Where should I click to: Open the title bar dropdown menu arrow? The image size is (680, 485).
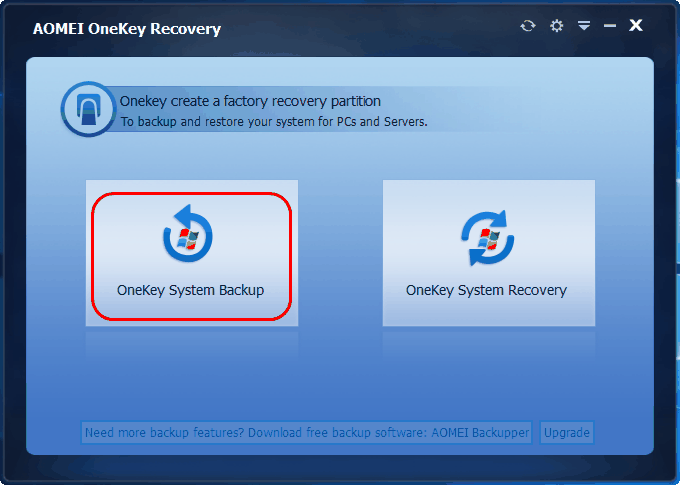point(584,26)
